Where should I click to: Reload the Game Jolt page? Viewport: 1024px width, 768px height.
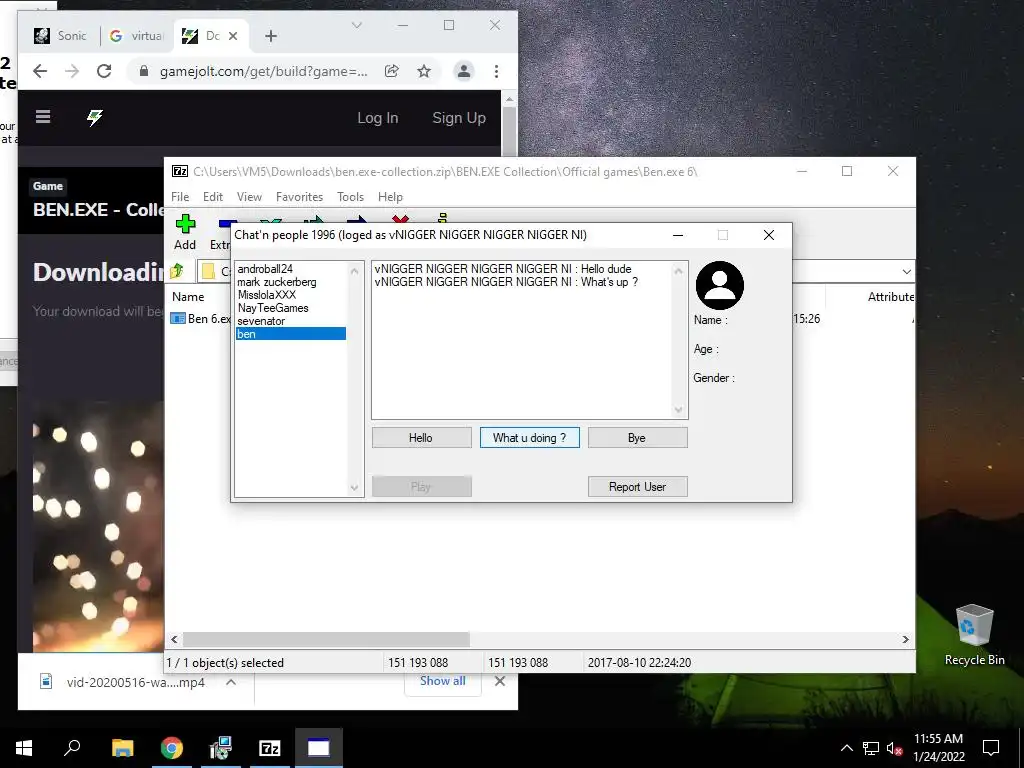104,71
